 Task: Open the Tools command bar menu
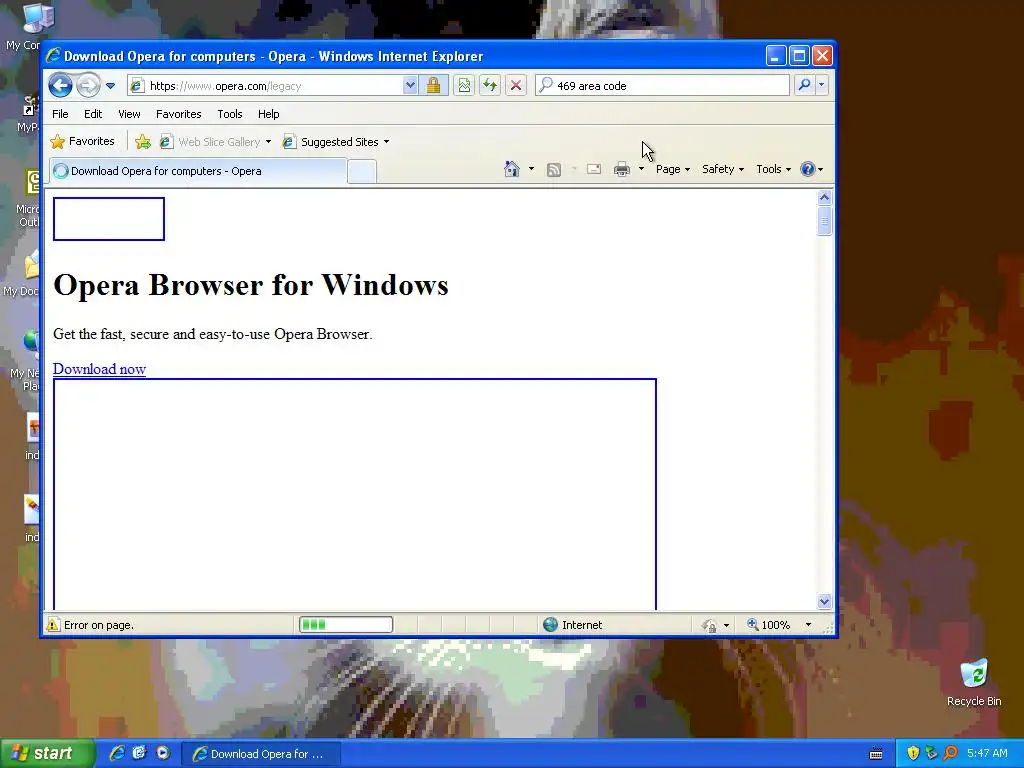pos(773,169)
